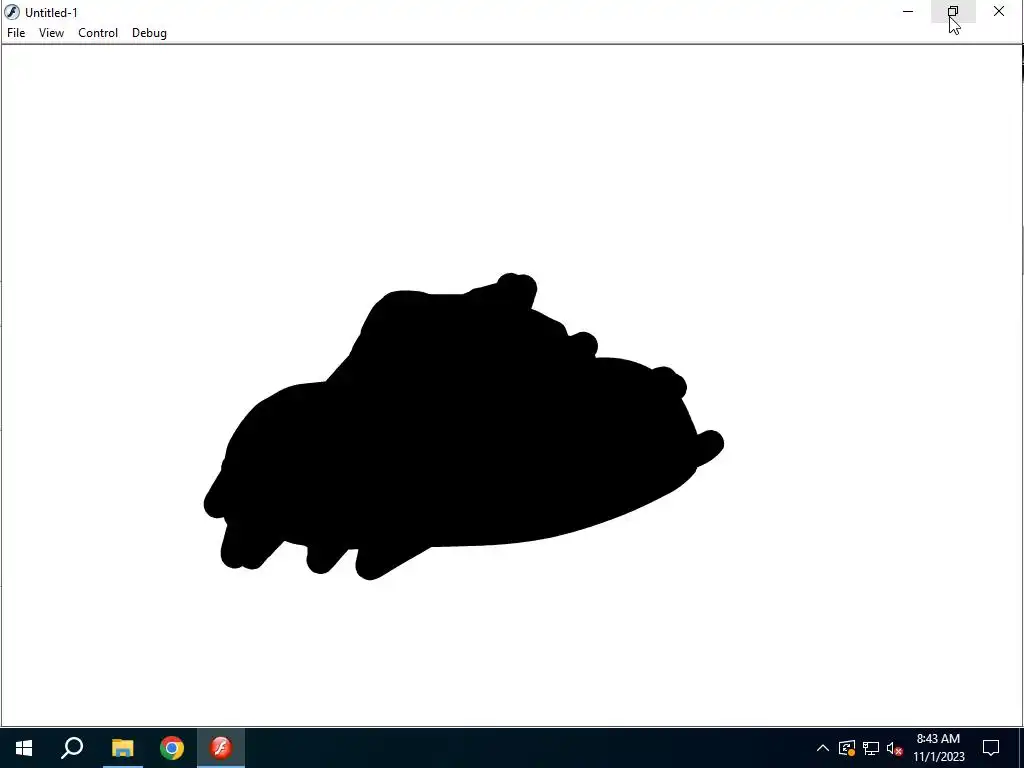Viewport: 1024px width, 768px height.
Task: Open the Windows Start menu
Action: coord(24,748)
